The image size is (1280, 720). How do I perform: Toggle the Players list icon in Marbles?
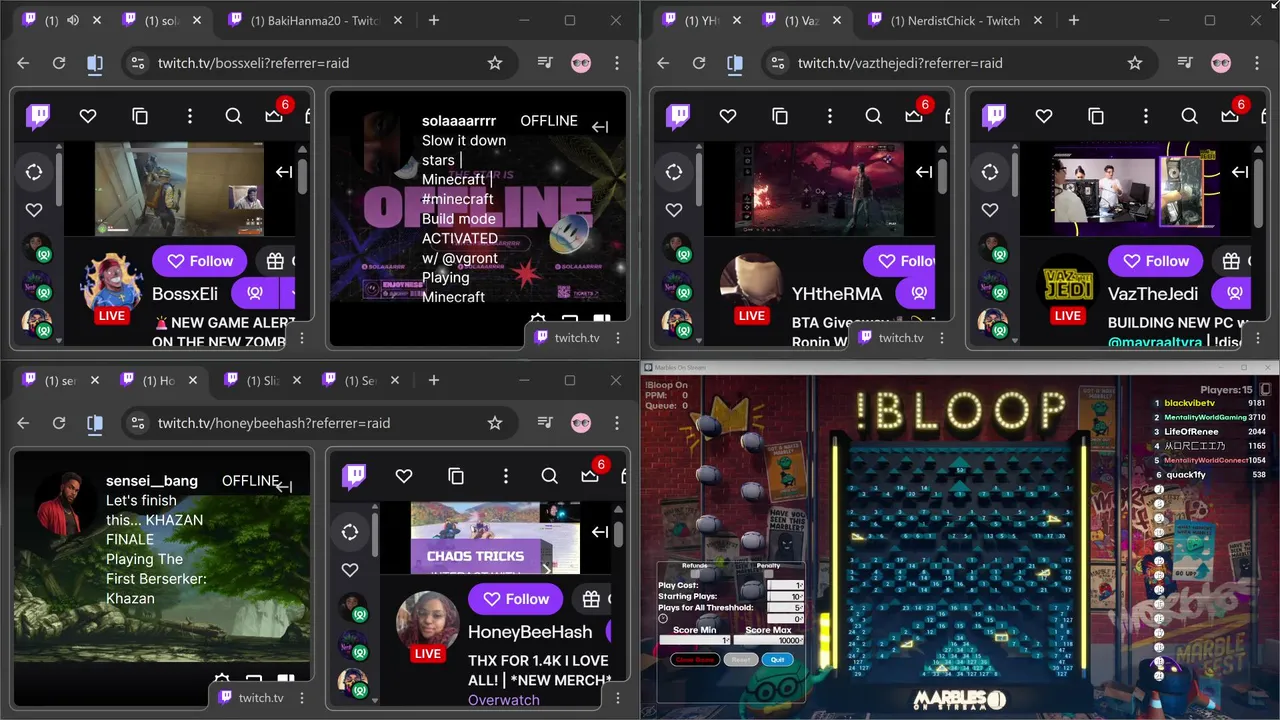[1265, 389]
